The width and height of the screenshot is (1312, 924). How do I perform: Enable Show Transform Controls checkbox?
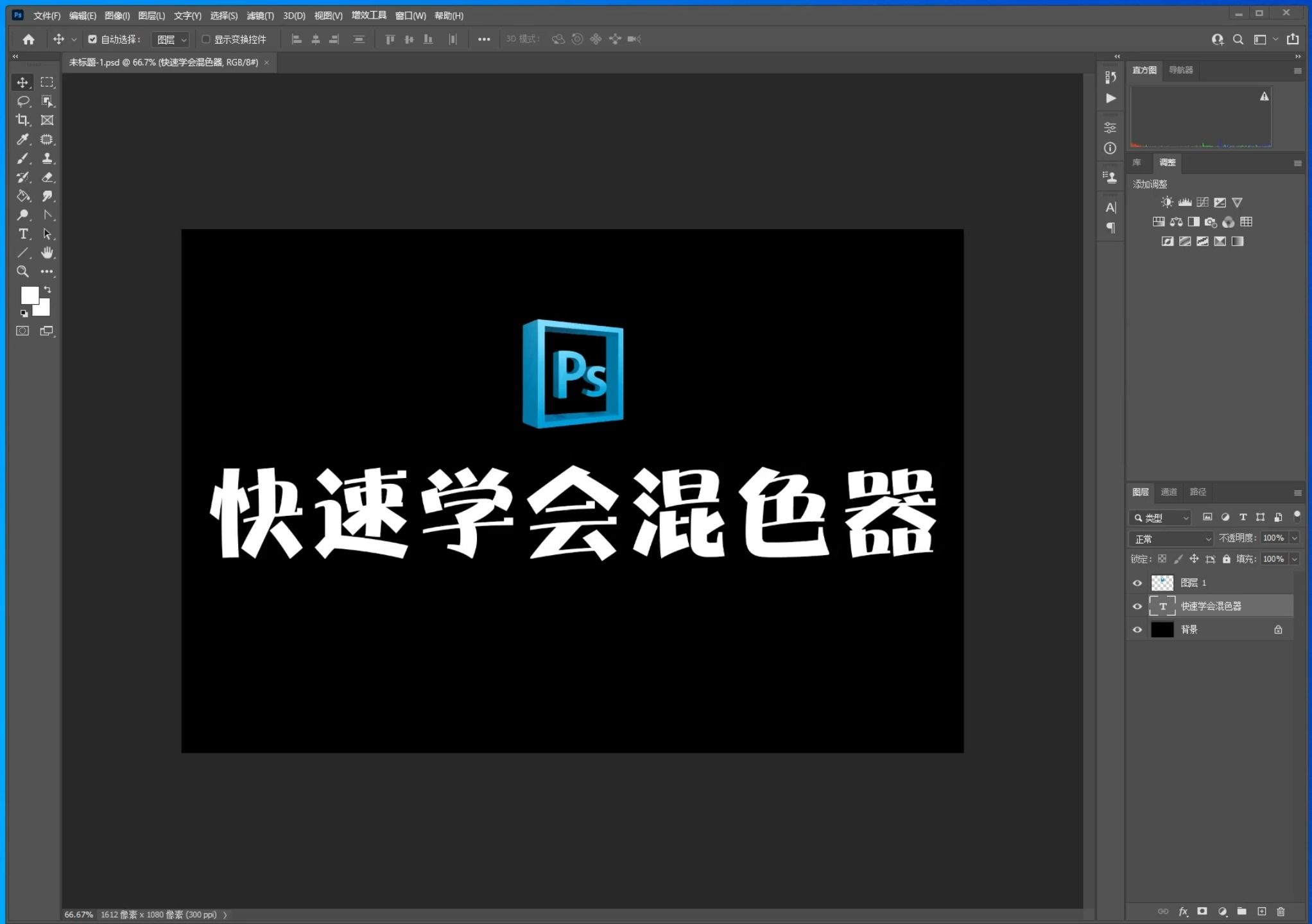point(205,39)
